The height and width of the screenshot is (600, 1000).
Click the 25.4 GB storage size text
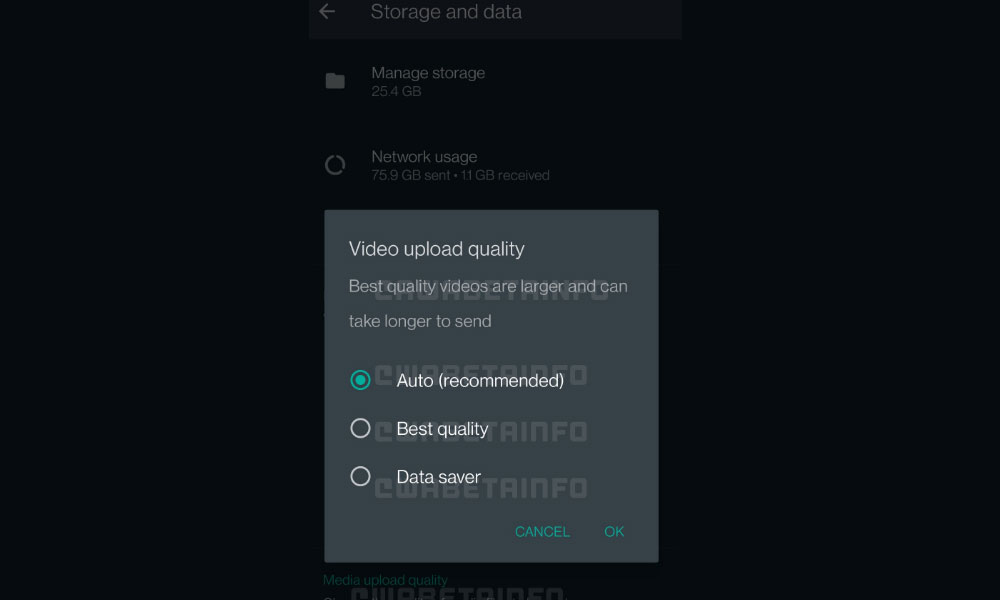tap(396, 91)
